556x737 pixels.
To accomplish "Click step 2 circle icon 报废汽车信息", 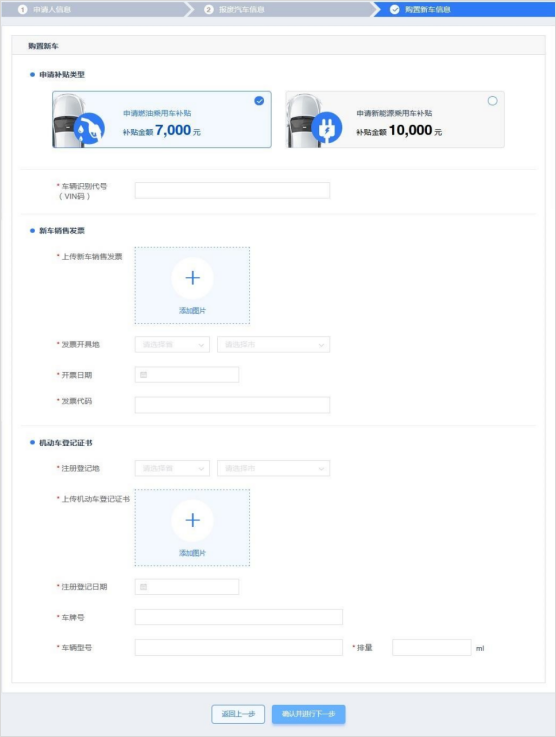I will point(209,9).
